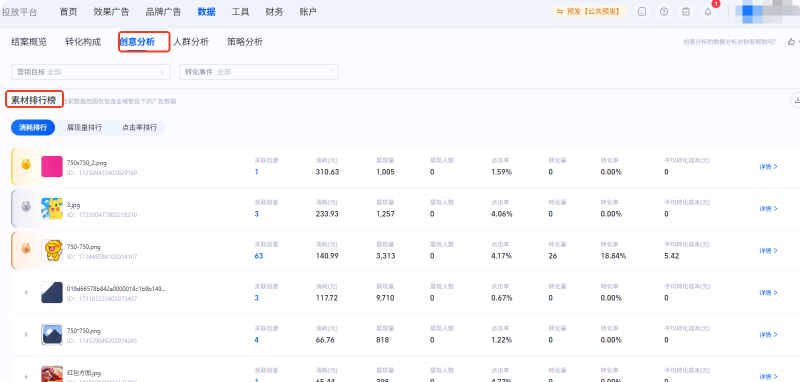The width and height of the screenshot is (800, 382).
Task: Open the 红包方图.jpg thumbnail
Action: [52, 374]
